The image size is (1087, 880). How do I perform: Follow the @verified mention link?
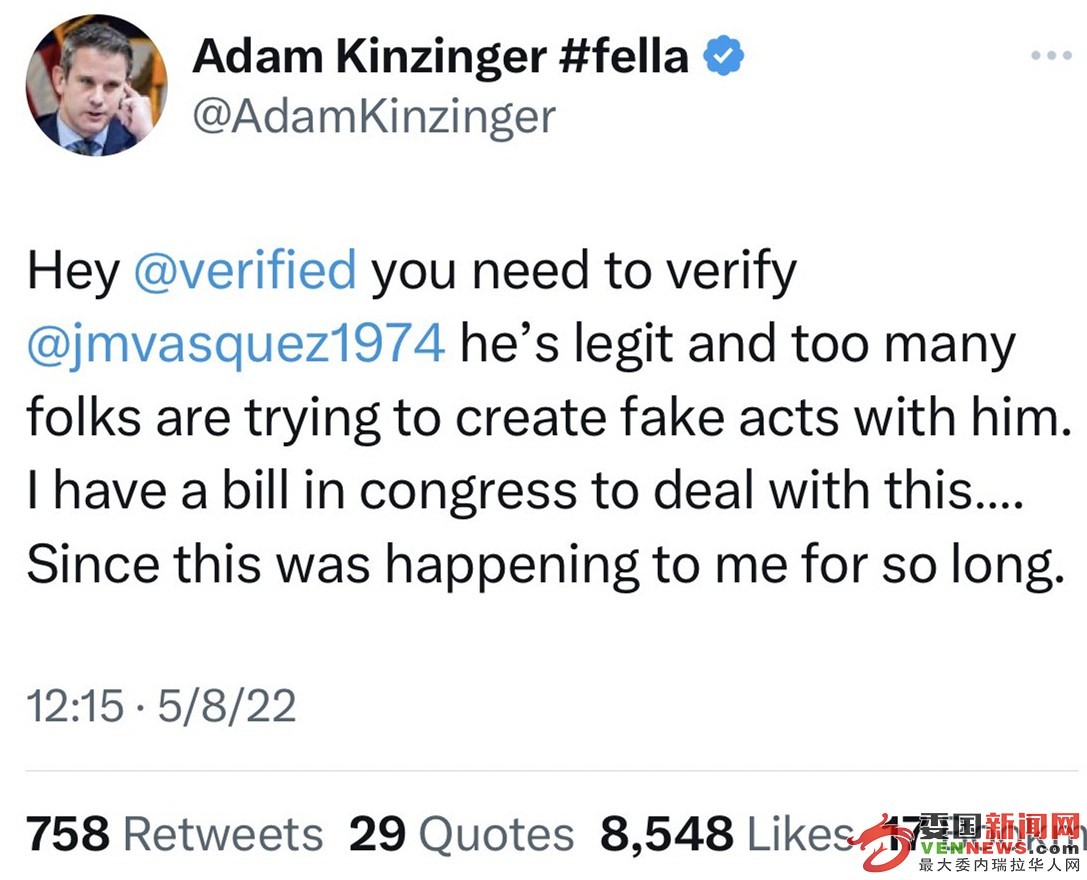[x=245, y=269]
